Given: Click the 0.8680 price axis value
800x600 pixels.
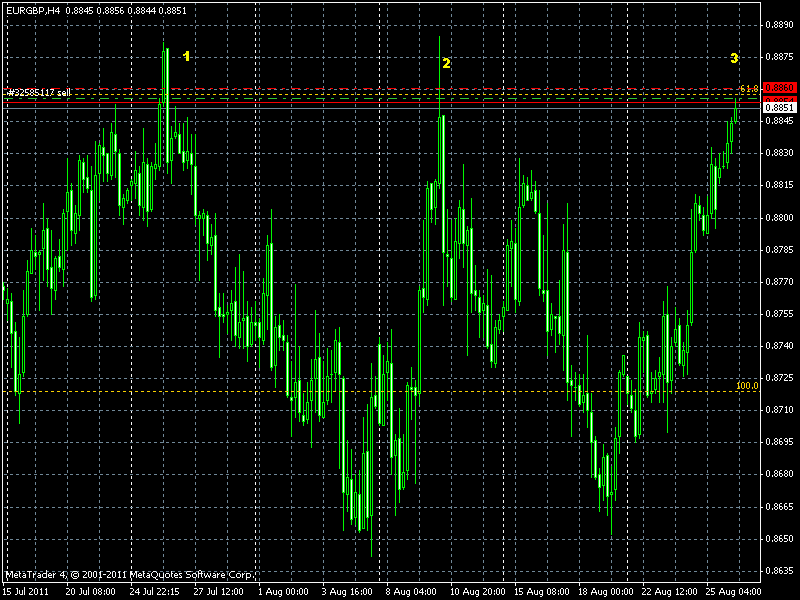Looking at the screenshot, I should pos(780,474).
